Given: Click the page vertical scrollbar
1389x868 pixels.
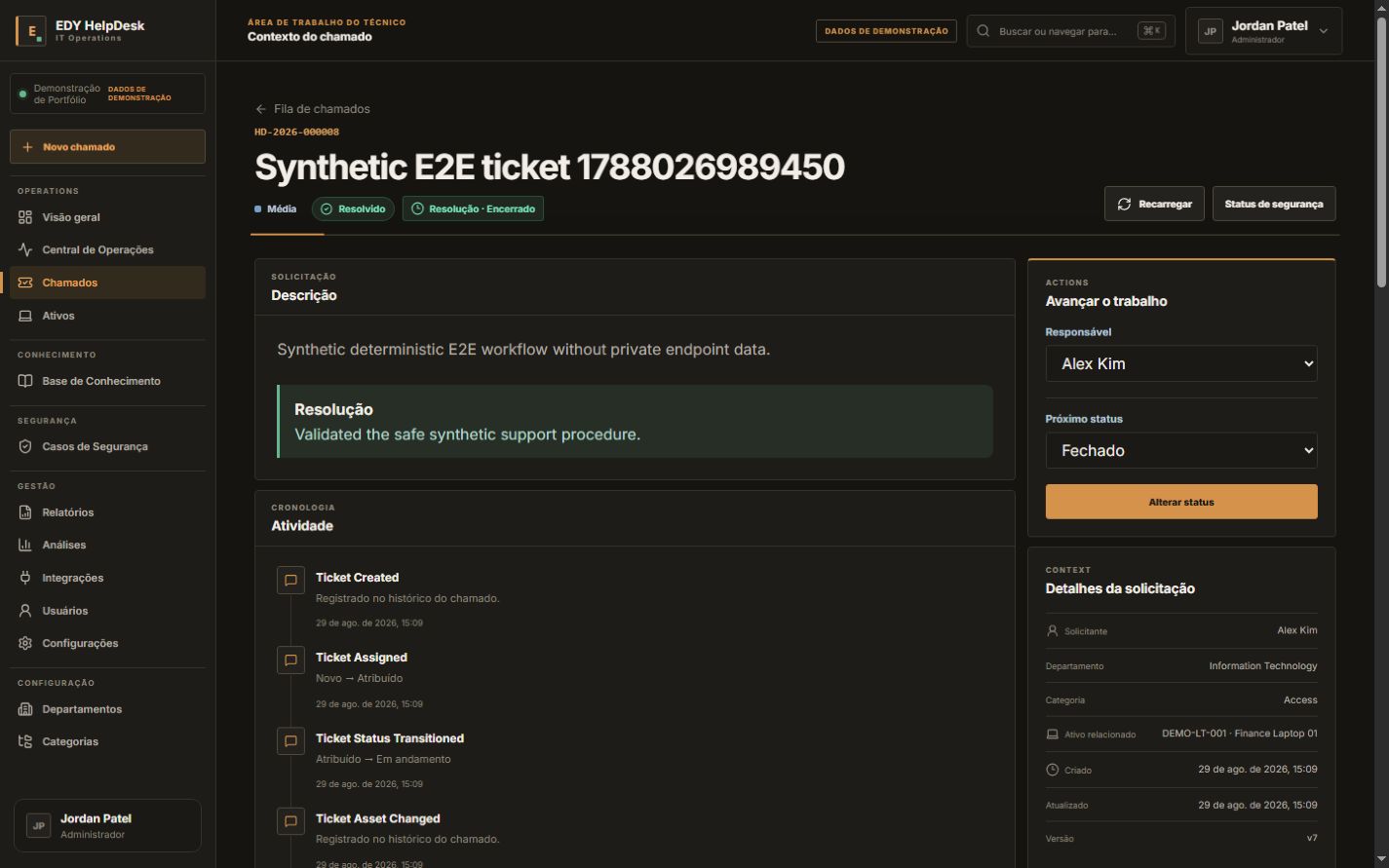Looking at the screenshot, I should pyautogui.click(x=1381, y=152).
